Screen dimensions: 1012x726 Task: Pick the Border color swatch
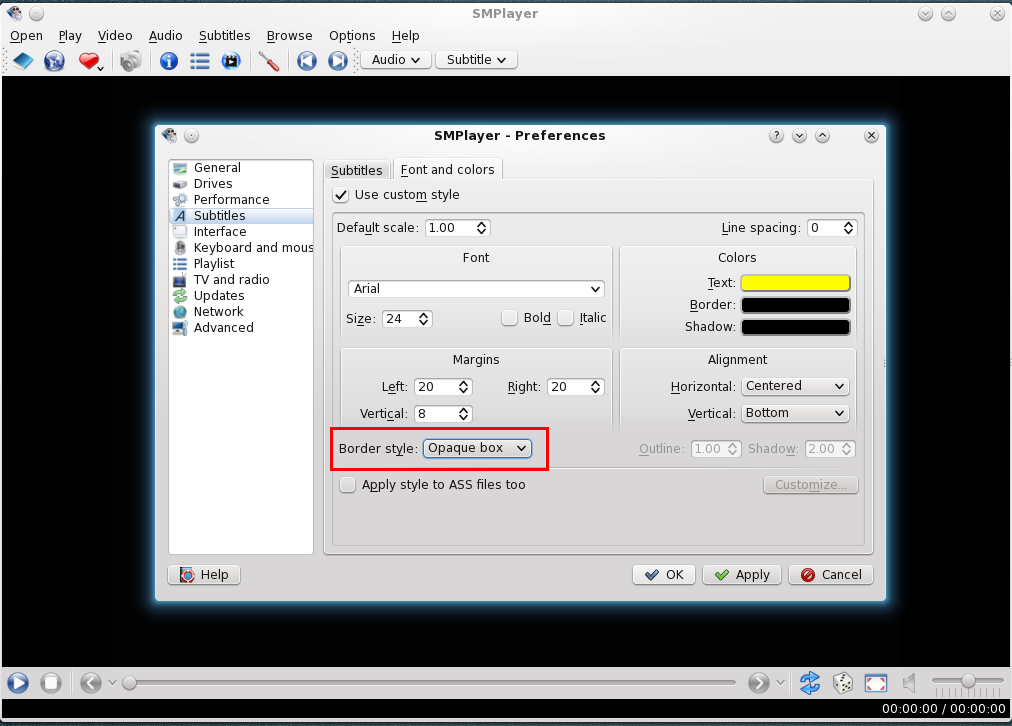[x=795, y=305]
